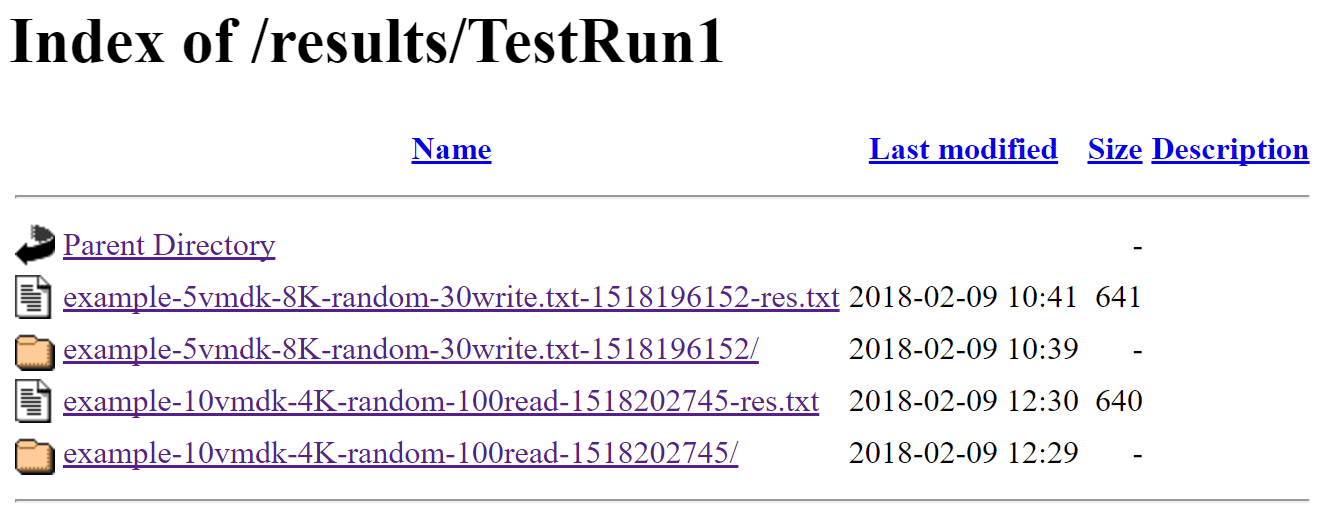
Task: Sort the listing by the Size header
Action: click(x=1114, y=150)
